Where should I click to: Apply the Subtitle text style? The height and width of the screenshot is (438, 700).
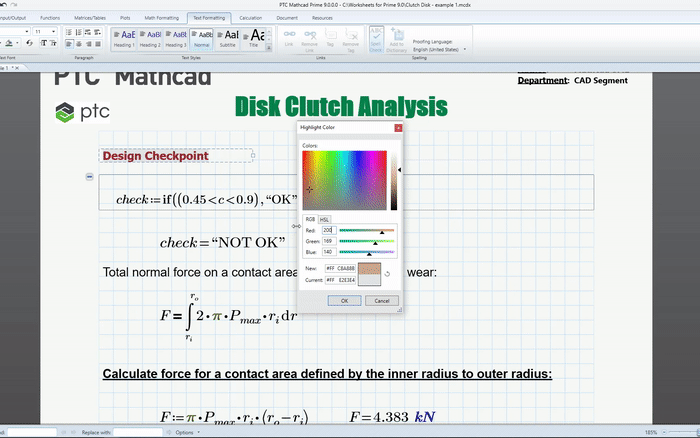pos(228,39)
